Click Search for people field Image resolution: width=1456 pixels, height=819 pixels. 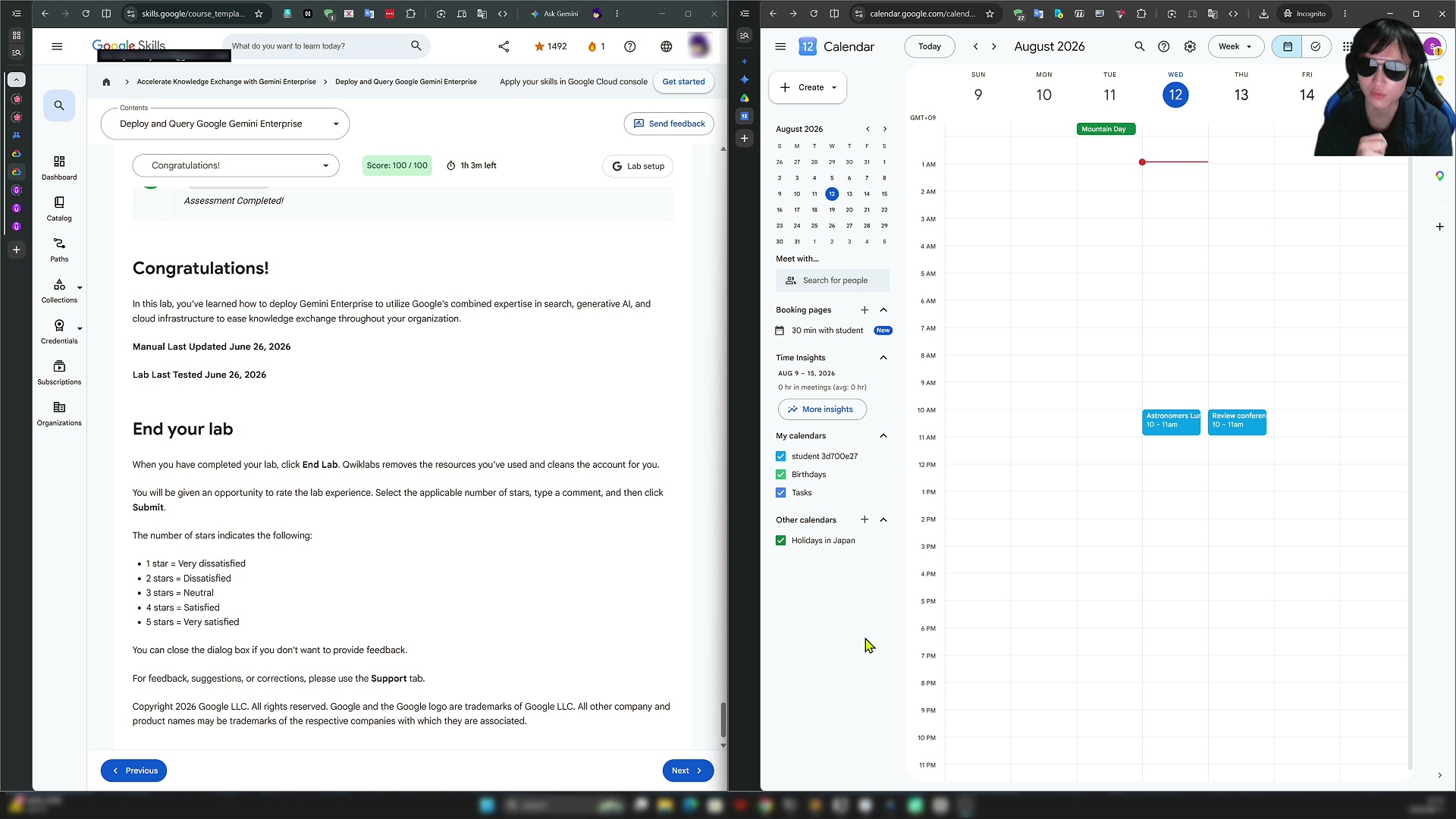coord(833,281)
